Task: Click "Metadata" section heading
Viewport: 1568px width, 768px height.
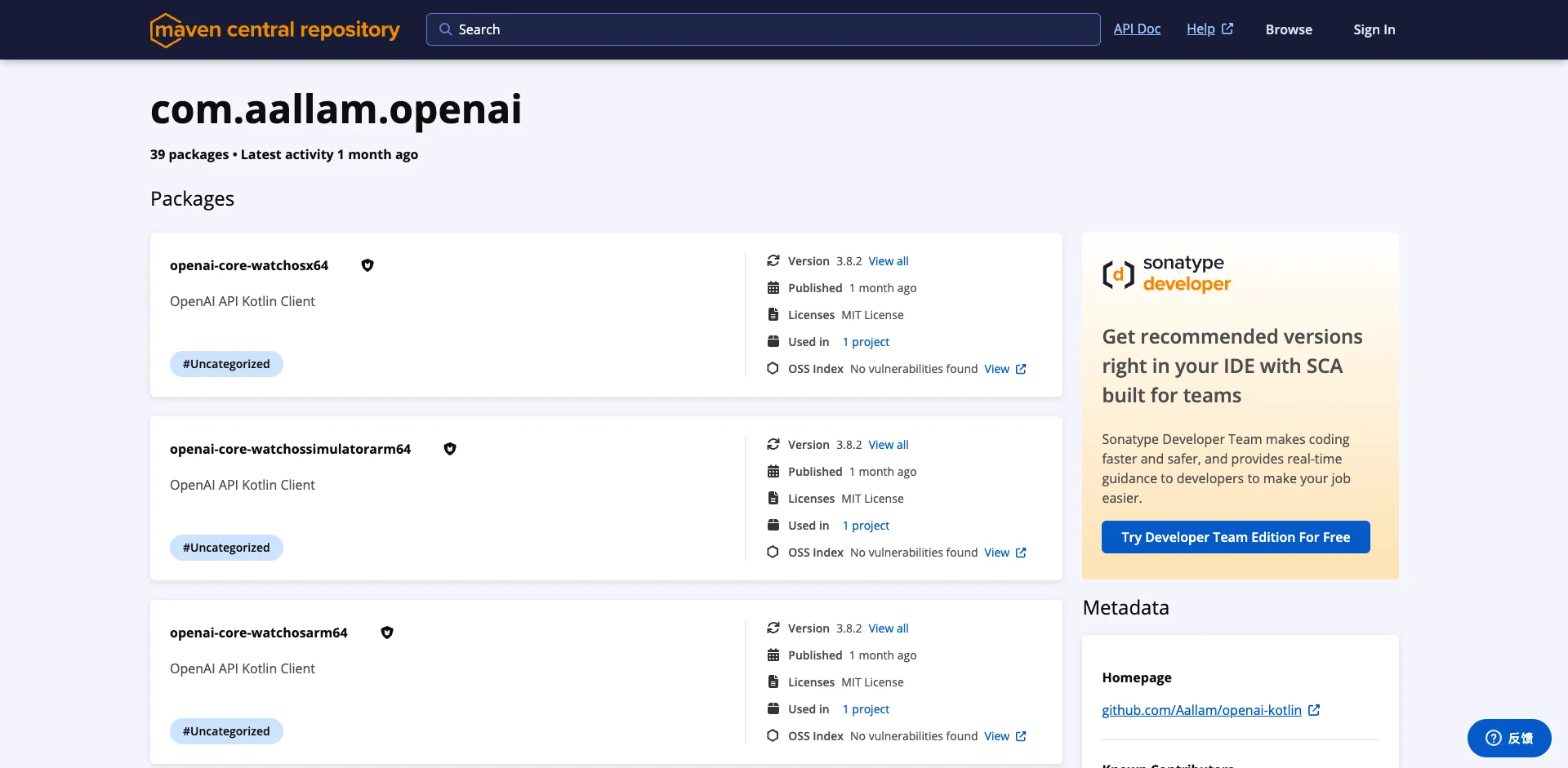Action: click(x=1125, y=607)
